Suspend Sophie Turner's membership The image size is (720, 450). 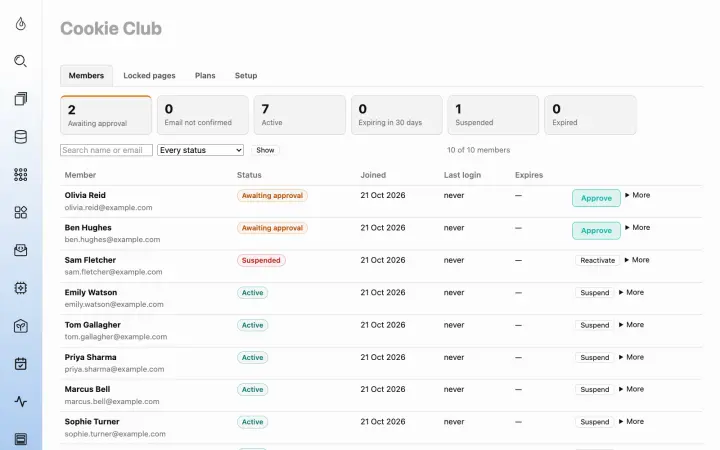tap(595, 422)
